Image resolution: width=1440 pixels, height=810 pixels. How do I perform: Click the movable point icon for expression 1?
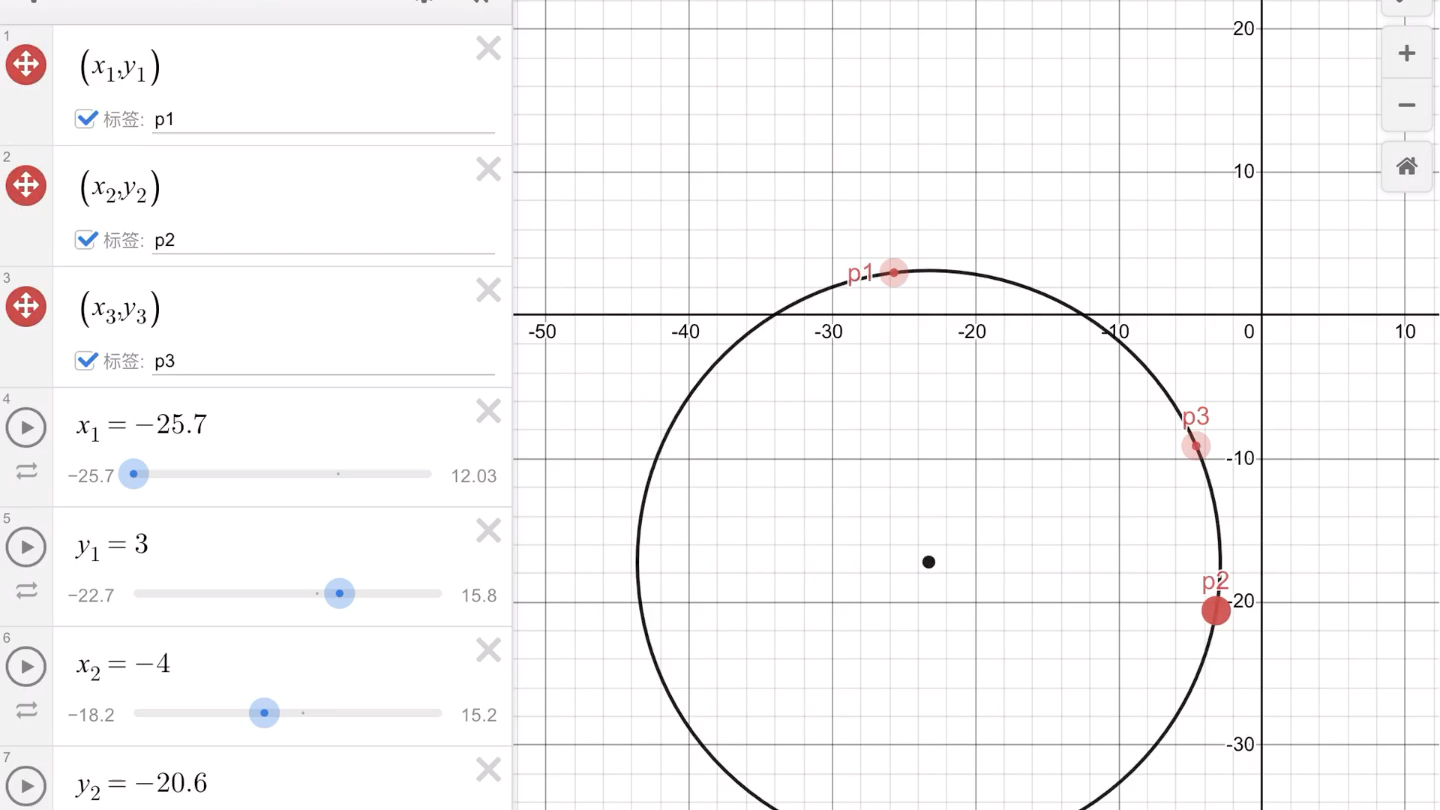pos(26,65)
